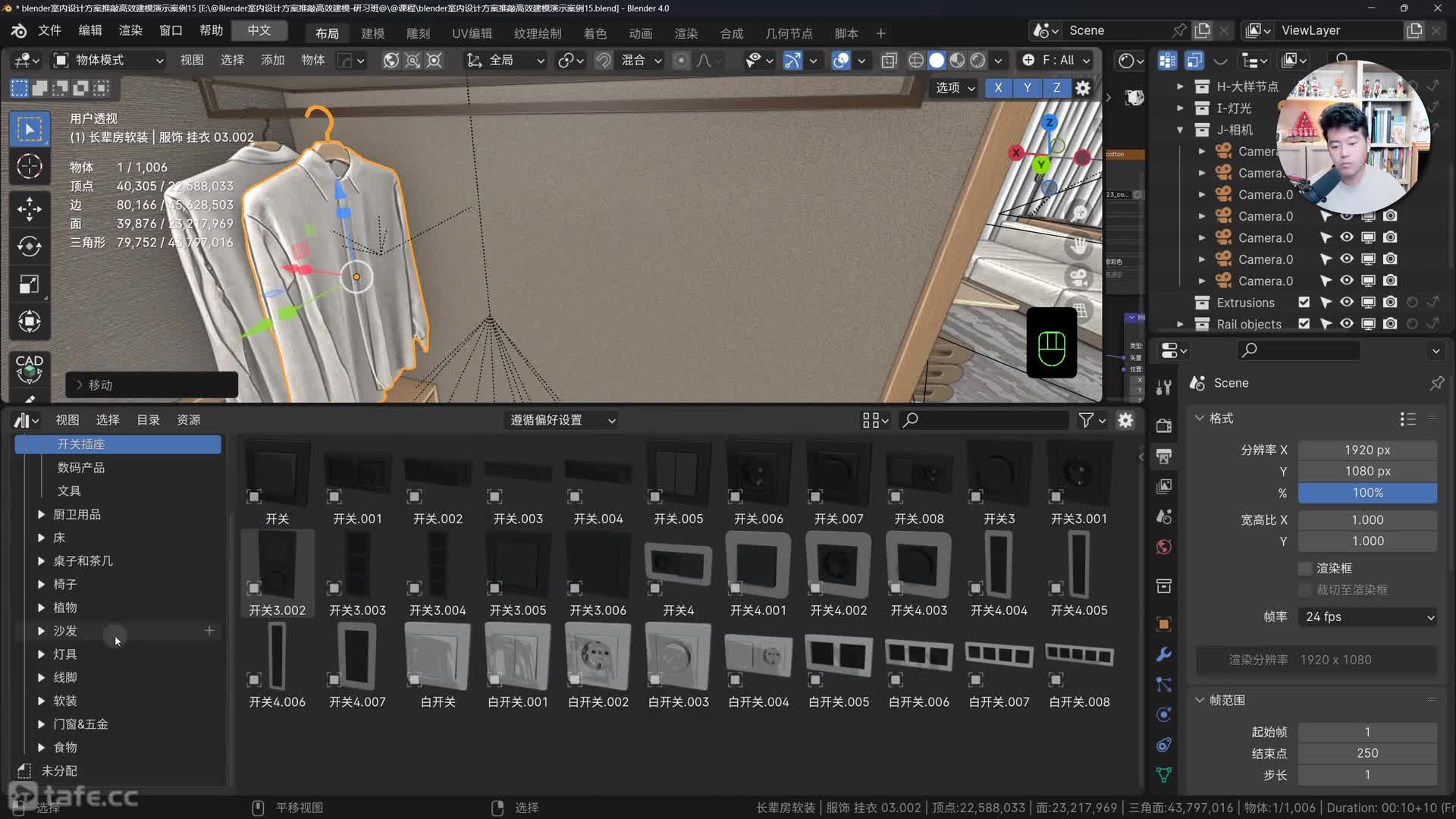
Task: Hide Rail objects with eye icon
Action: 1346,324
